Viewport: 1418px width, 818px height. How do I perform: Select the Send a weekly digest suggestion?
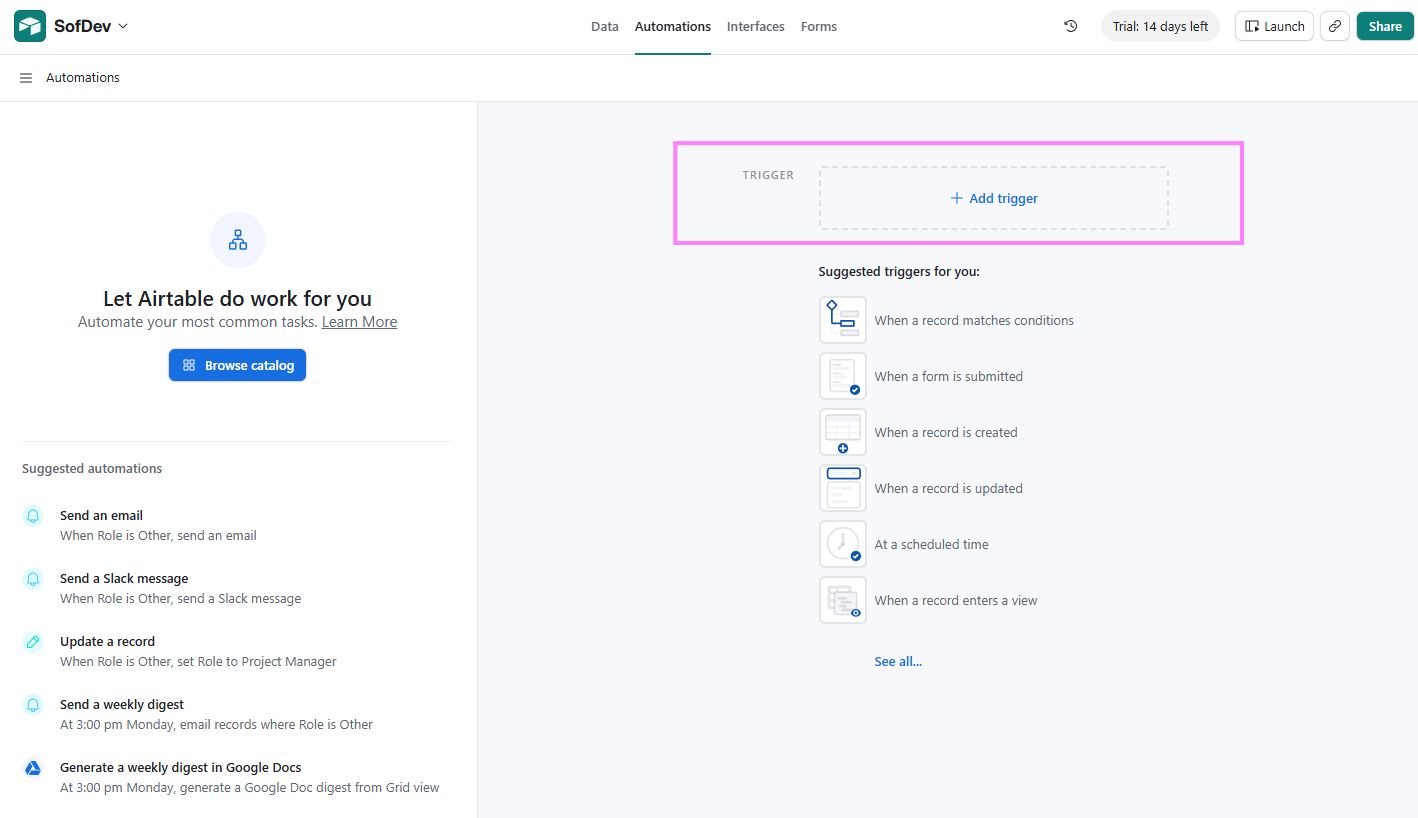pos(122,705)
